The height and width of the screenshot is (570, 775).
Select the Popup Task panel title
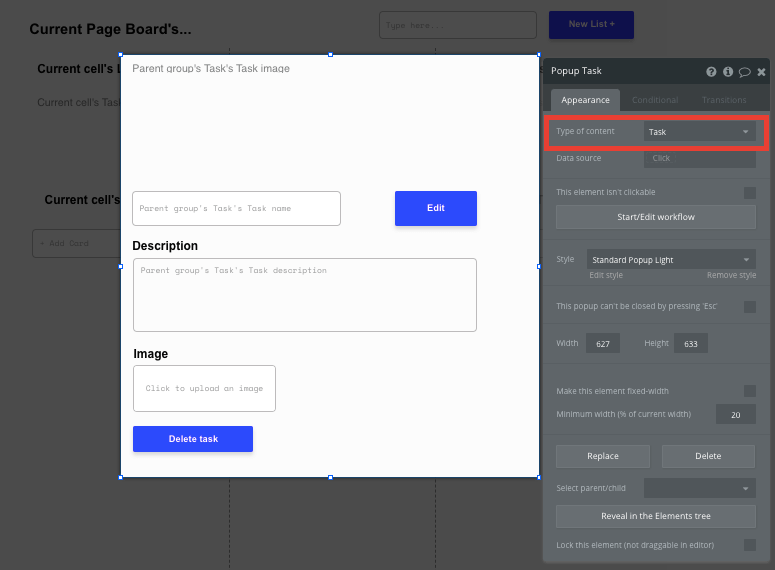coord(576,71)
